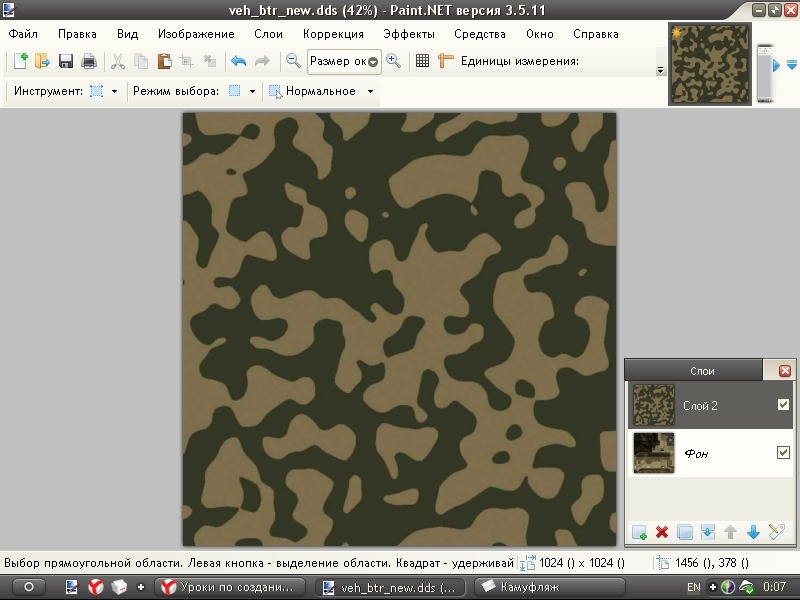
Task: Move layer down with blue arrow
Action: tap(754, 532)
